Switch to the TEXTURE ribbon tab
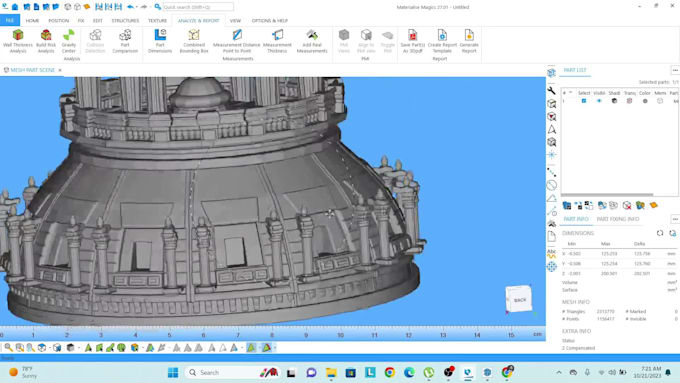 coord(157,20)
